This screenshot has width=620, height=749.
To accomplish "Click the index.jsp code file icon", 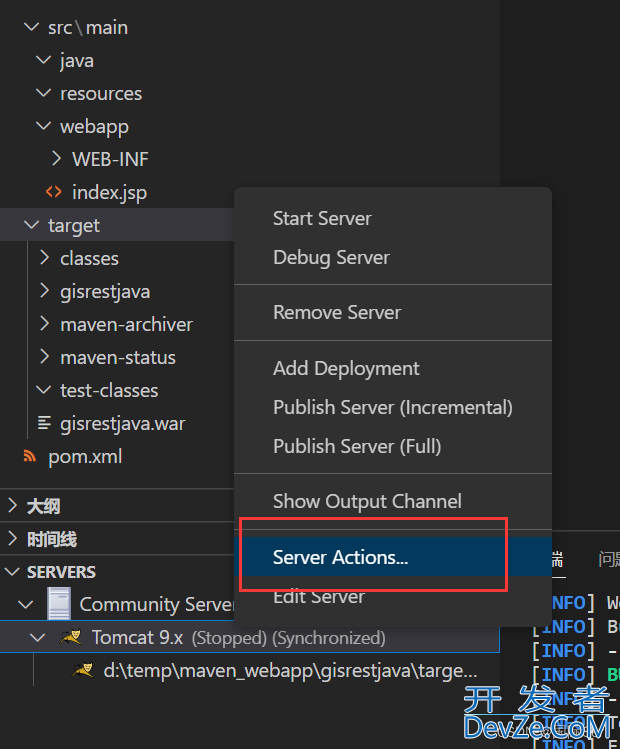I will (x=53, y=192).
